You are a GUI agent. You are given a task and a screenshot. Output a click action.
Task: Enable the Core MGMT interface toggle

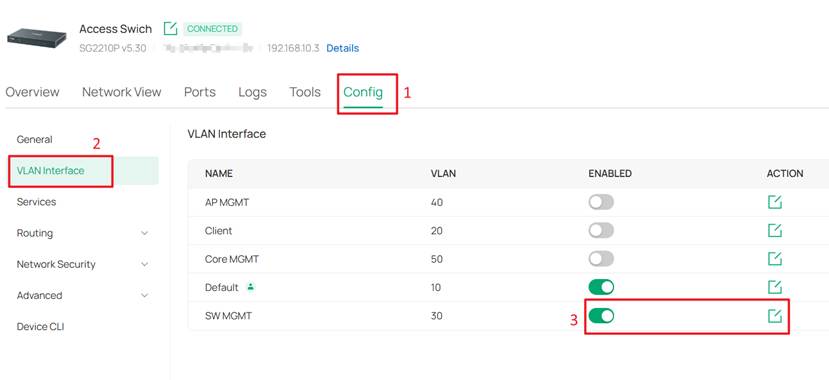coord(601,259)
